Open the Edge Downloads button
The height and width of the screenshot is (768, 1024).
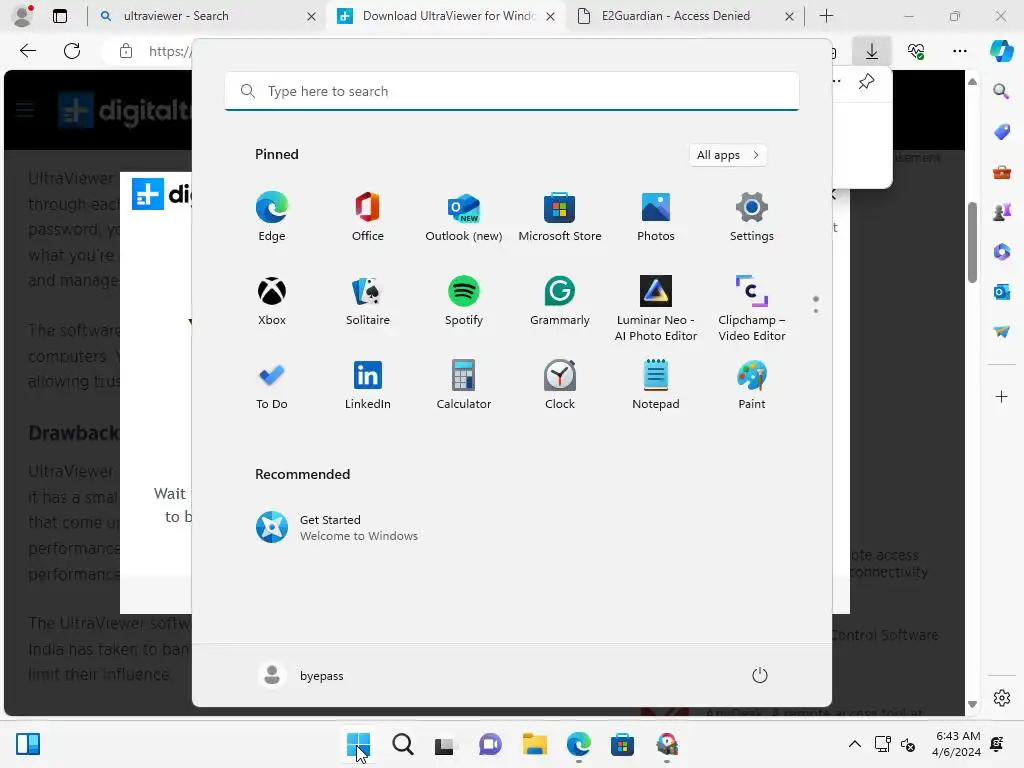[872, 51]
